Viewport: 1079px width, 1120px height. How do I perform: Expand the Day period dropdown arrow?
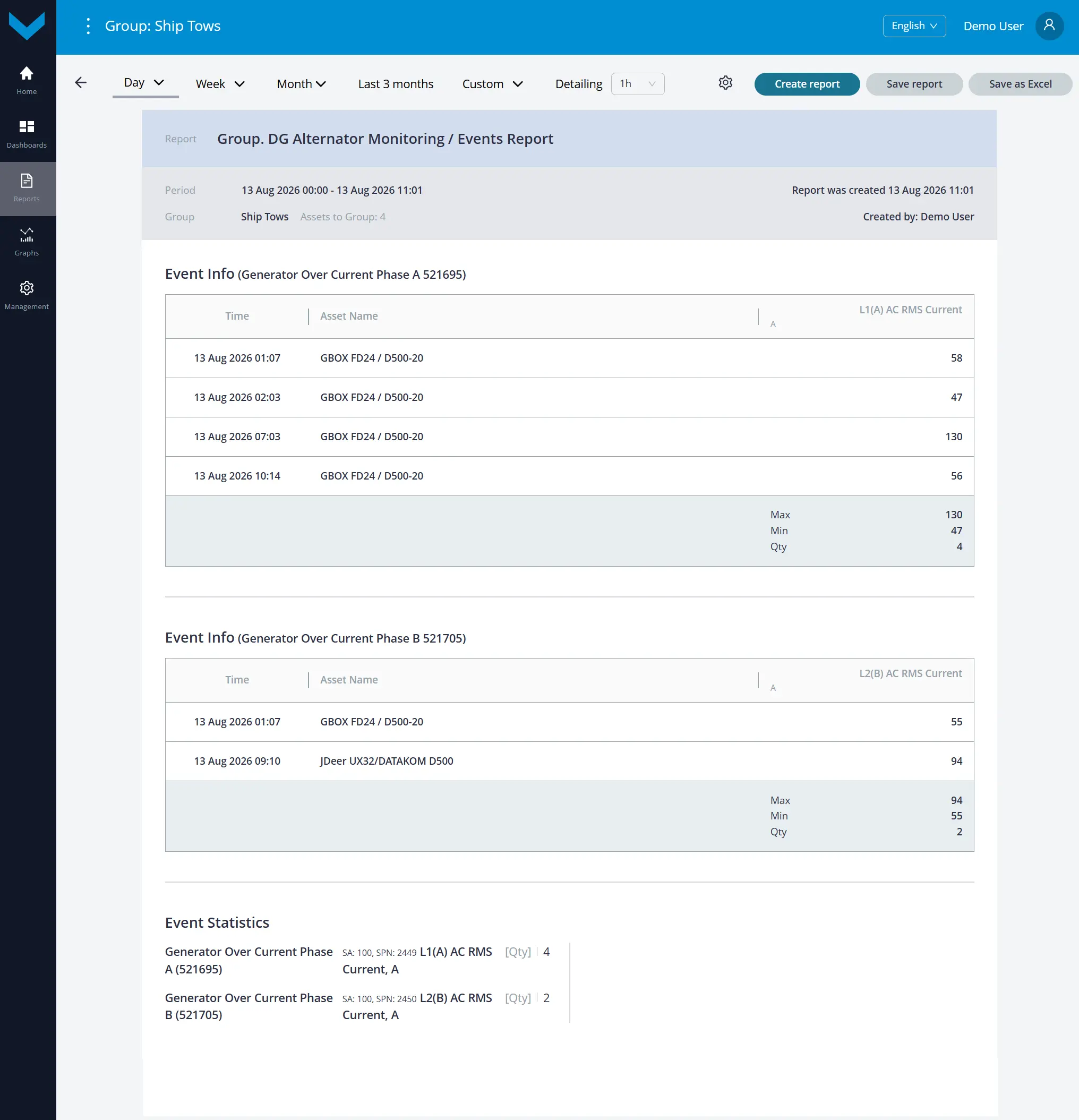tap(159, 82)
